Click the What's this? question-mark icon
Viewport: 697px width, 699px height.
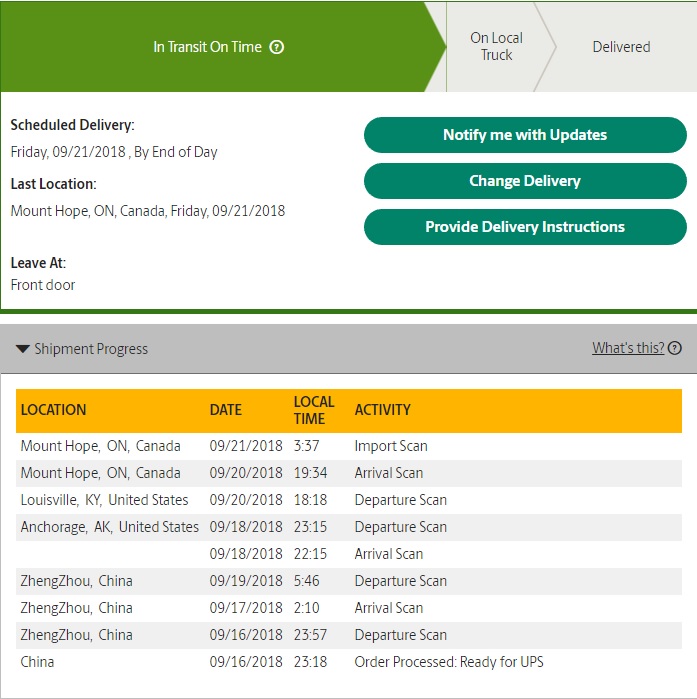click(675, 348)
